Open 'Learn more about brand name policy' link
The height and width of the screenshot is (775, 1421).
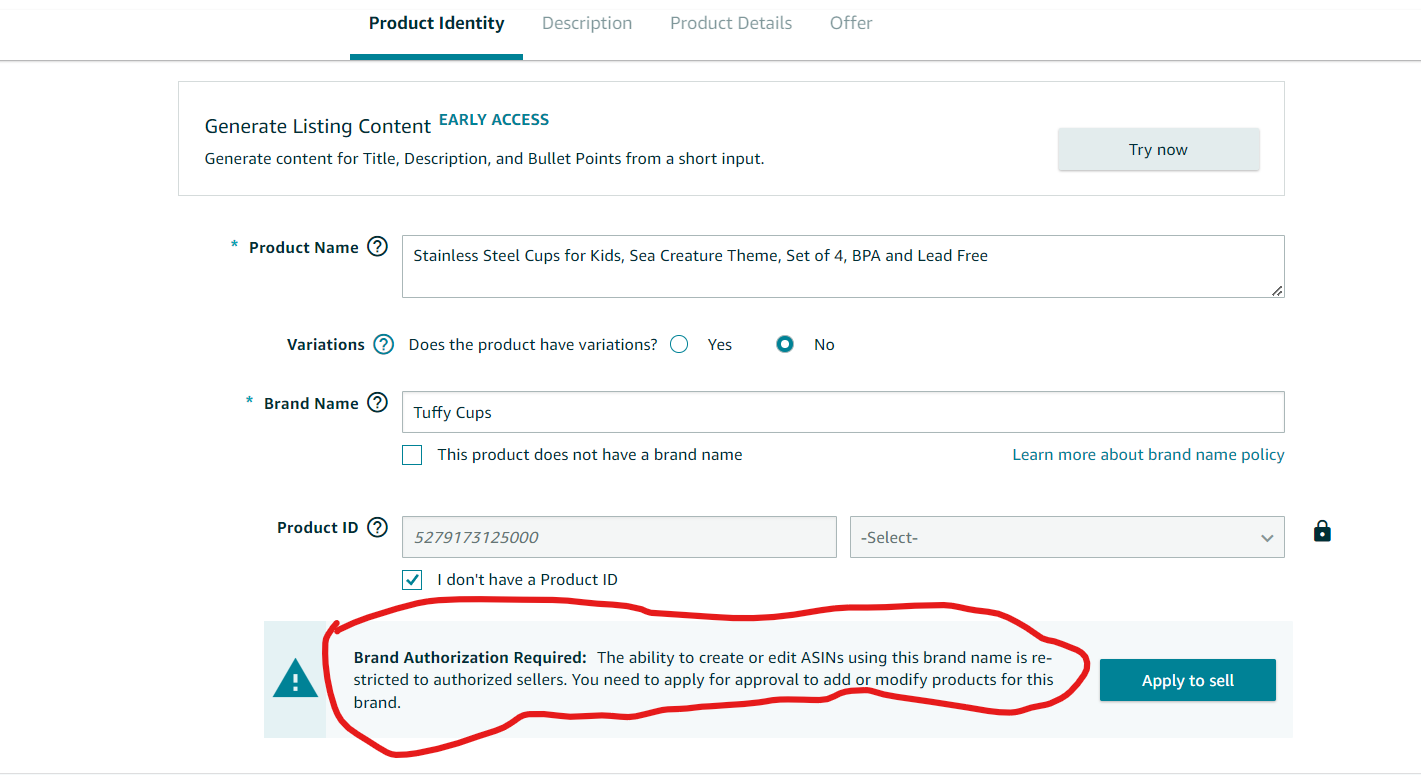click(1148, 454)
